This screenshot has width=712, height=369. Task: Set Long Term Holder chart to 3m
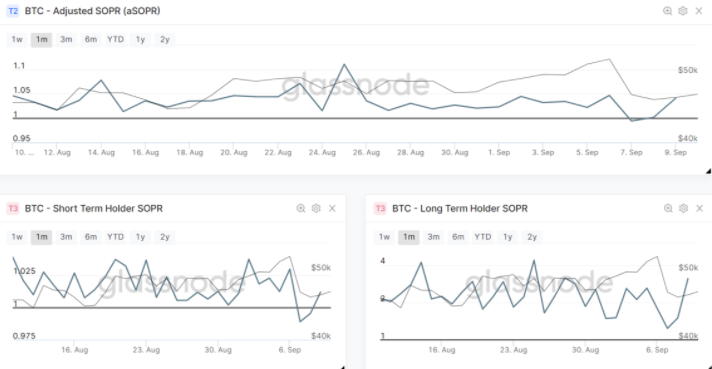pyautogui.click(x=434, y=237)
